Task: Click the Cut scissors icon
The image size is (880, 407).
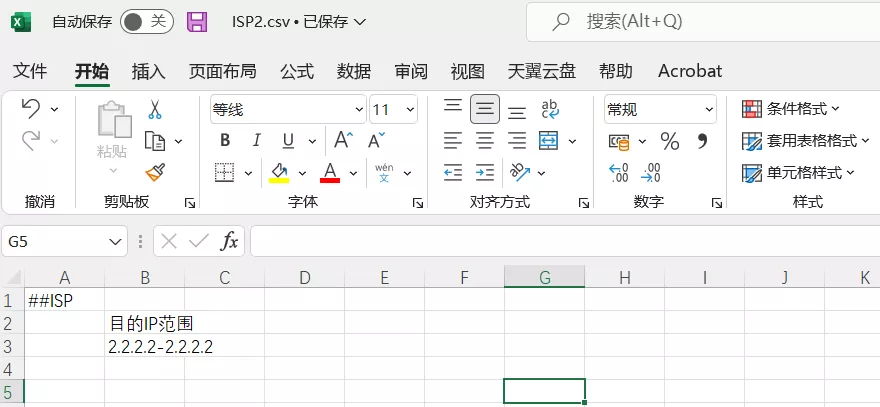Action: click(x=155, y=109)
